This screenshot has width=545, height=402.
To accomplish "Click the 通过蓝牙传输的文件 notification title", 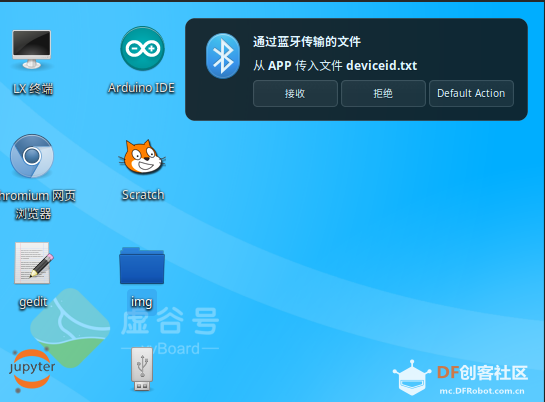I will click(307, 42).
